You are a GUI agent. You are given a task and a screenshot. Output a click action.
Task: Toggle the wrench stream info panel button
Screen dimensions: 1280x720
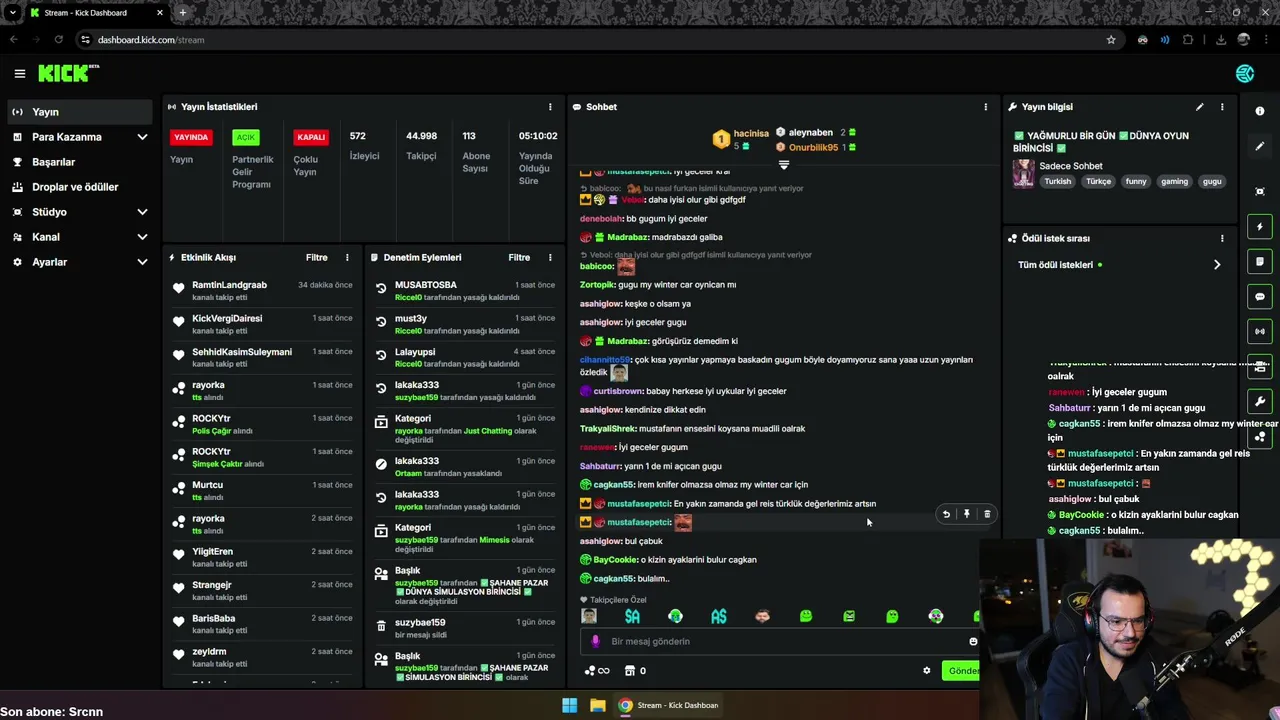click(1260, 401)
